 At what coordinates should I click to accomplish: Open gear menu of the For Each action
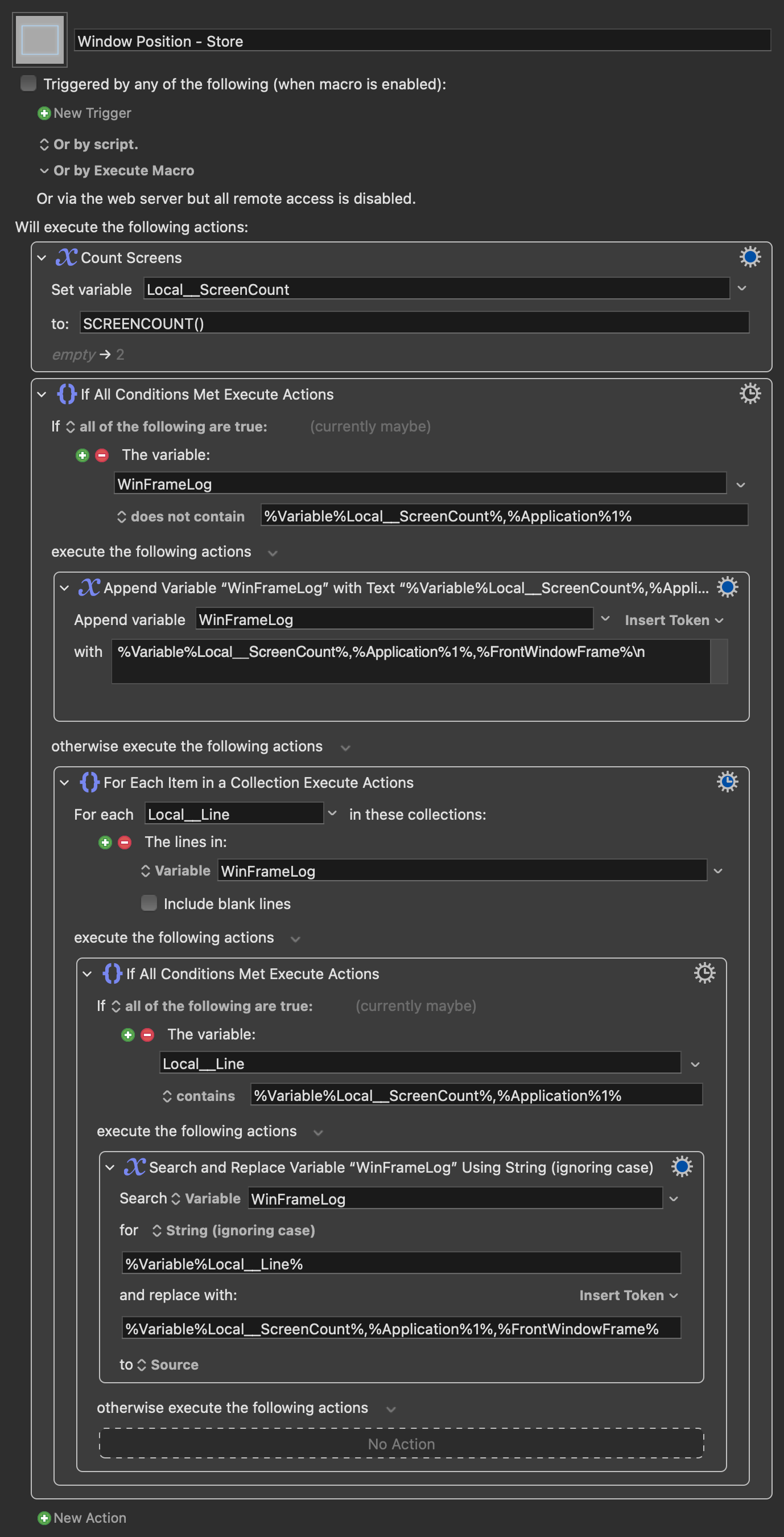727,782
